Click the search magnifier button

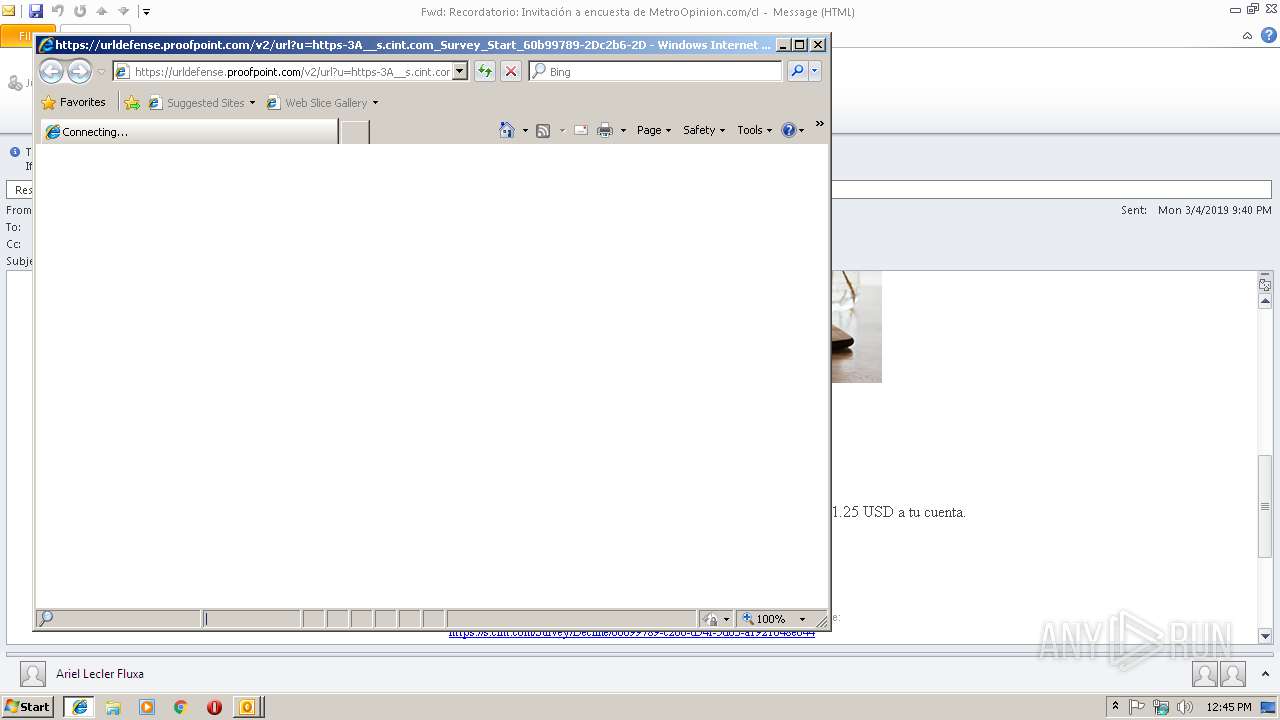coord(797,71)
